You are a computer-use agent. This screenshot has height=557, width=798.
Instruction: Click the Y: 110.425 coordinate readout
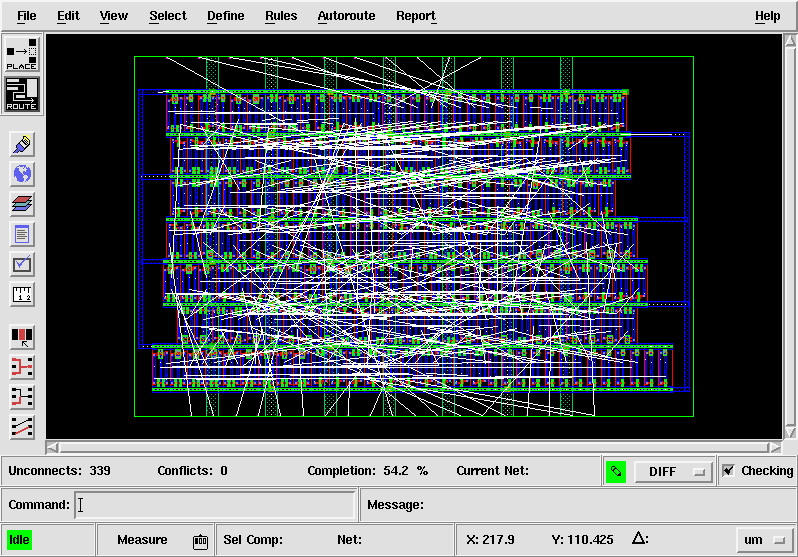click(x=582, y=540)
